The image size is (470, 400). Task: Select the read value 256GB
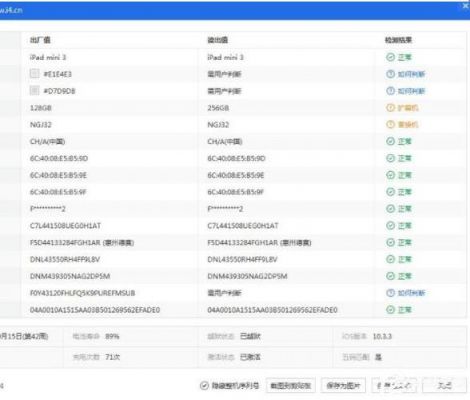[218, 108]
